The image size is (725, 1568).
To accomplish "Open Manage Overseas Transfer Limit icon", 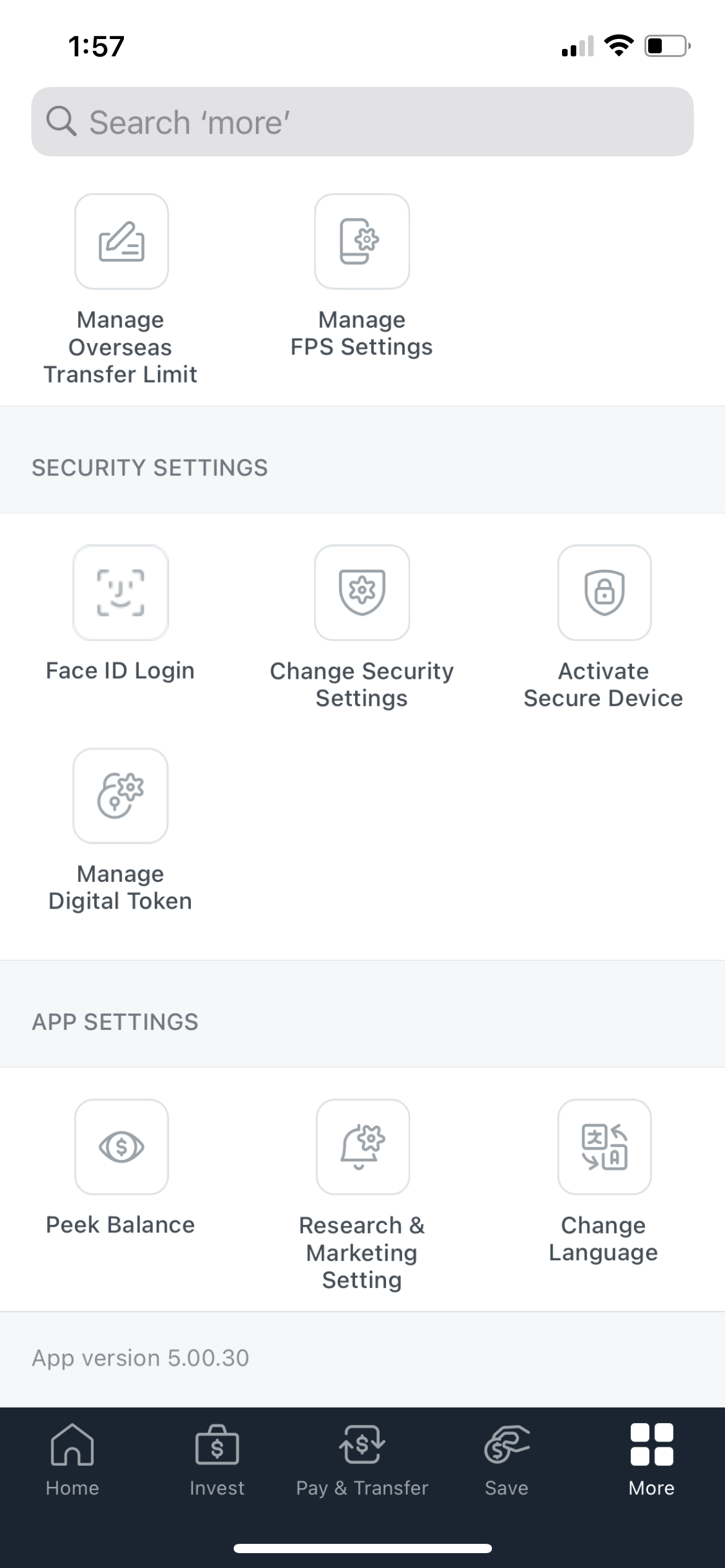I will (x=121, y=242).
